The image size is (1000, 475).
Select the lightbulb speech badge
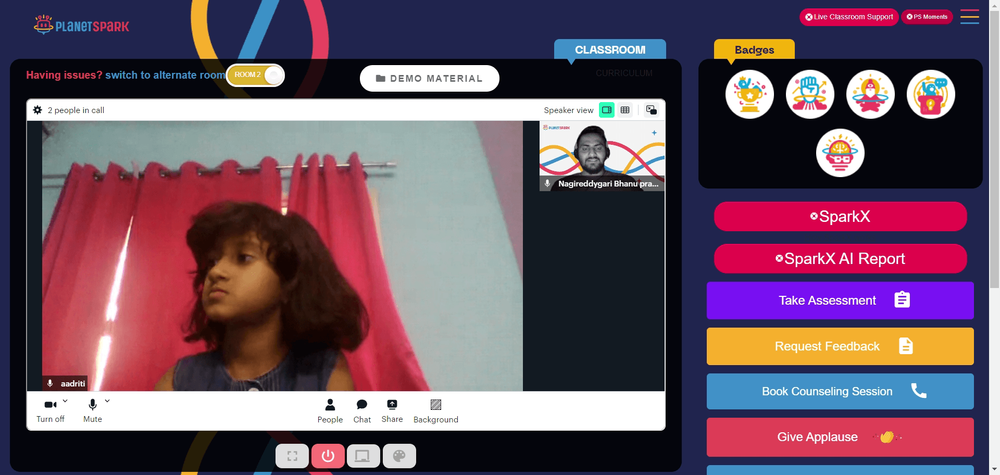(931, 94)
